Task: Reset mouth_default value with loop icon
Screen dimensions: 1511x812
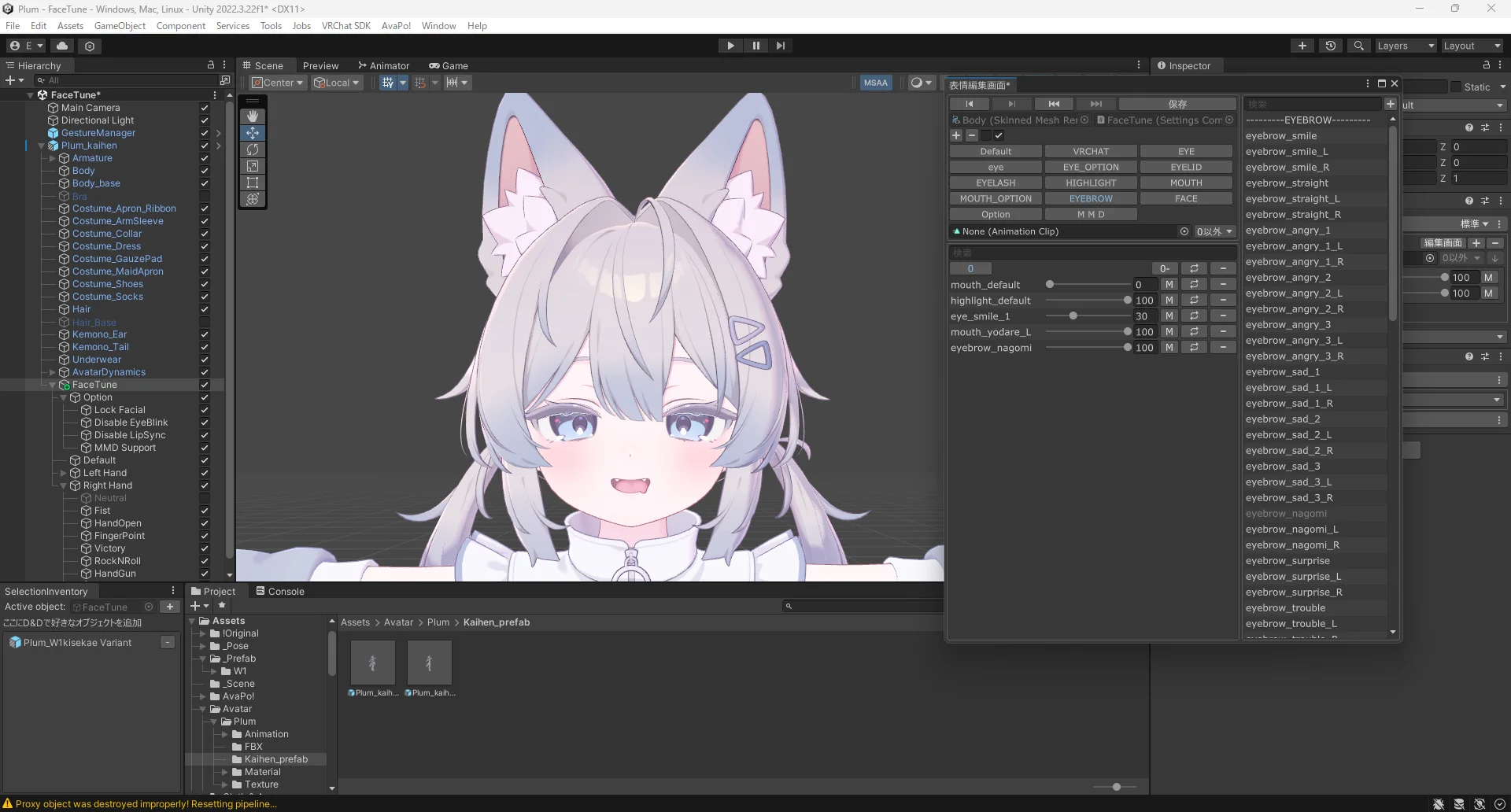Action: [1194, 285]
